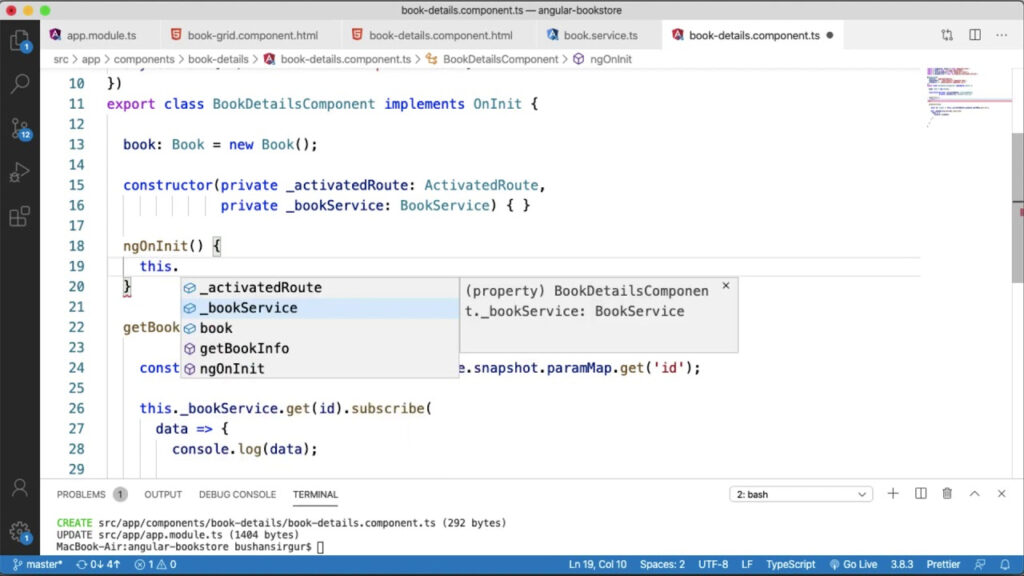Click the Go Live server button
The image size is (1024, 576).
853,564
